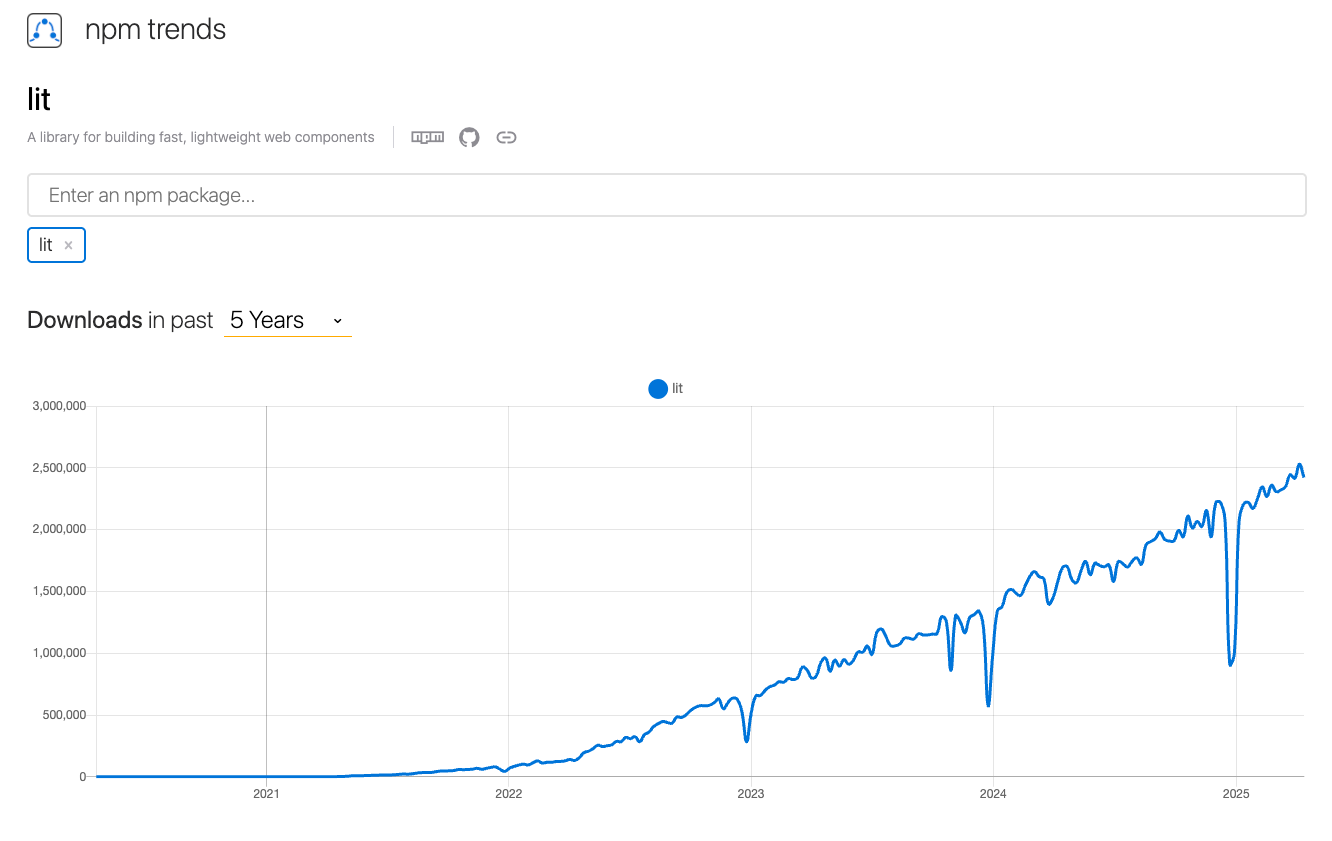Screen dimensions: 1332x841
Task: Open lit's page via the npm icon
Action: point(427,137)
